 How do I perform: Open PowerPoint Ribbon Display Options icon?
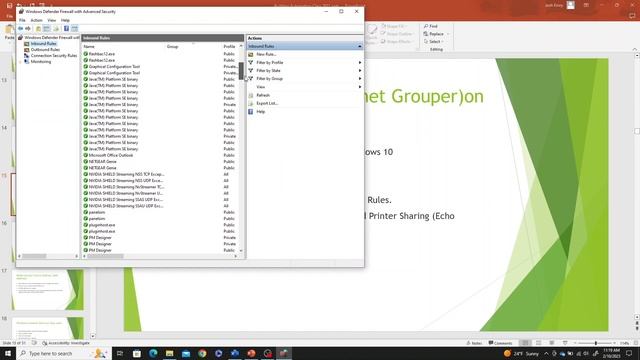tap(586, 5)
